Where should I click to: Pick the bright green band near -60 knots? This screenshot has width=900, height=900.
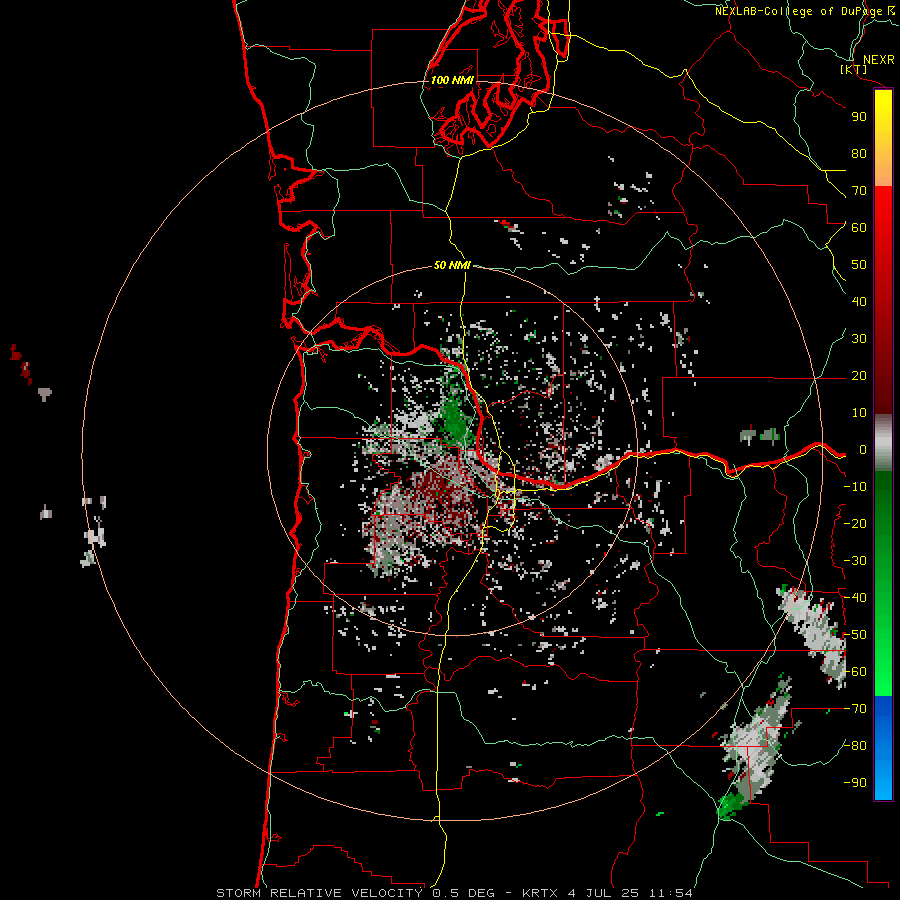[x=883, y=672]
